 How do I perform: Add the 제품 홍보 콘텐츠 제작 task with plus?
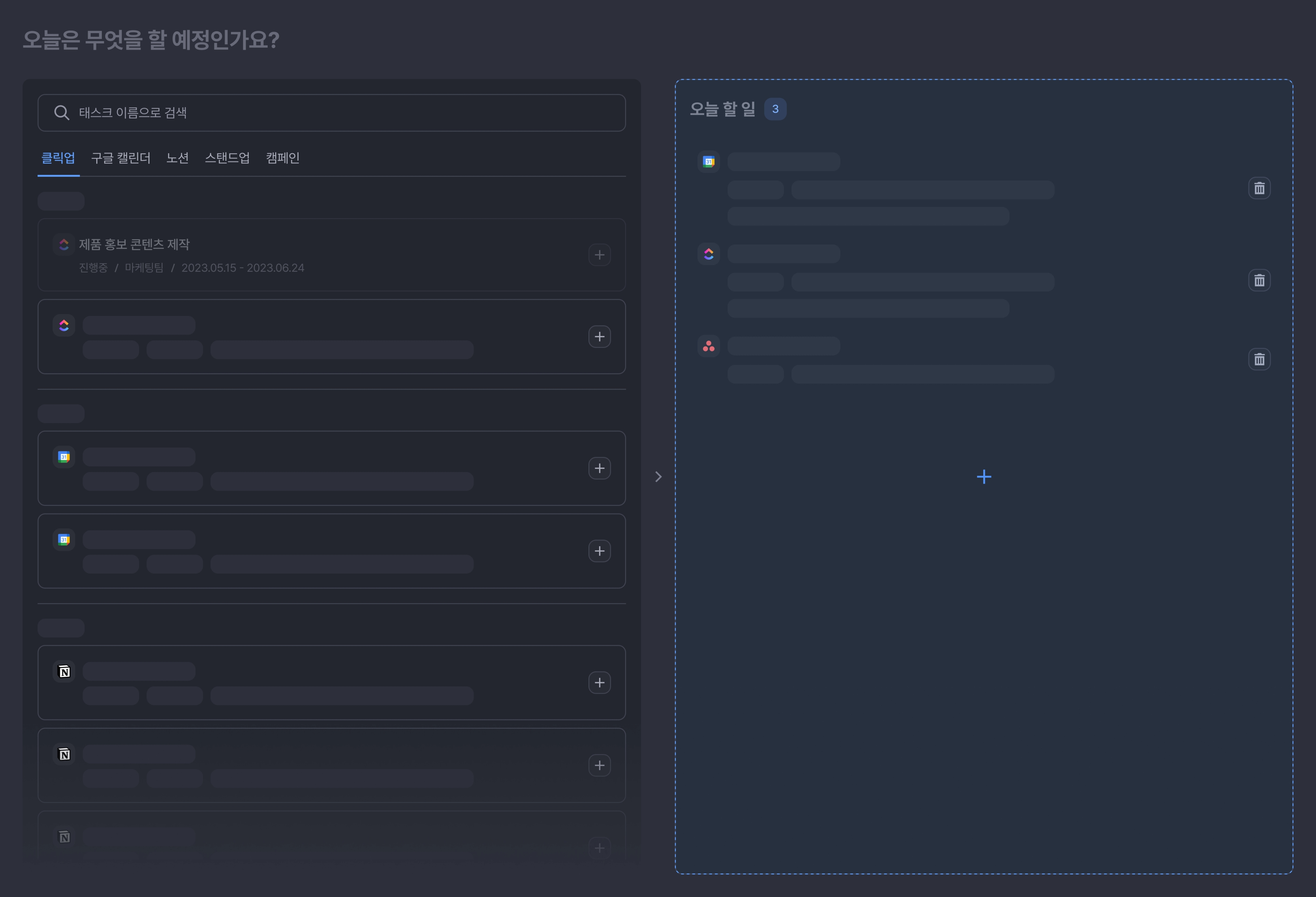click(x=600, y=255)
